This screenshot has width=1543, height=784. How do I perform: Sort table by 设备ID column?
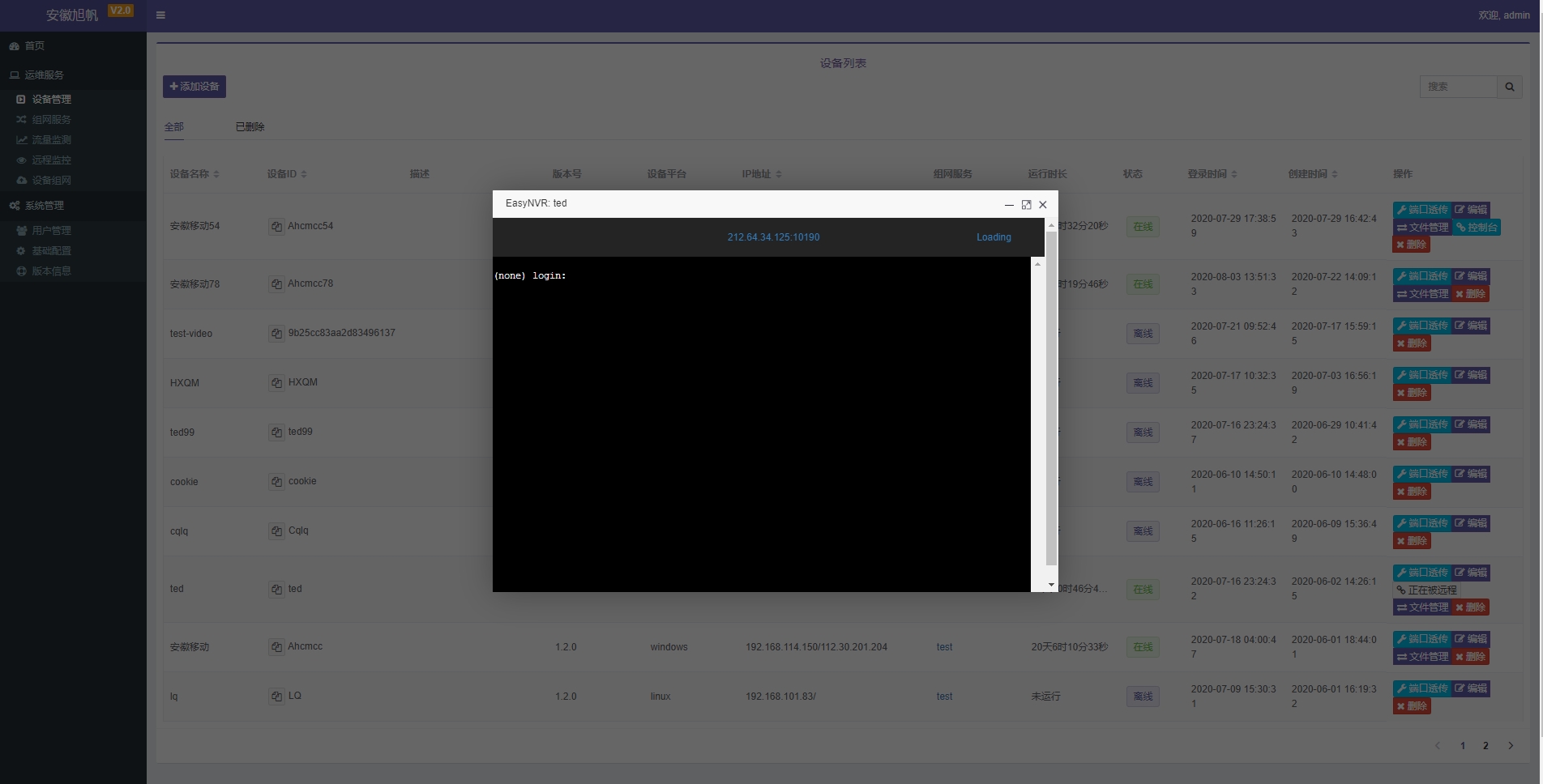(287, 174)
